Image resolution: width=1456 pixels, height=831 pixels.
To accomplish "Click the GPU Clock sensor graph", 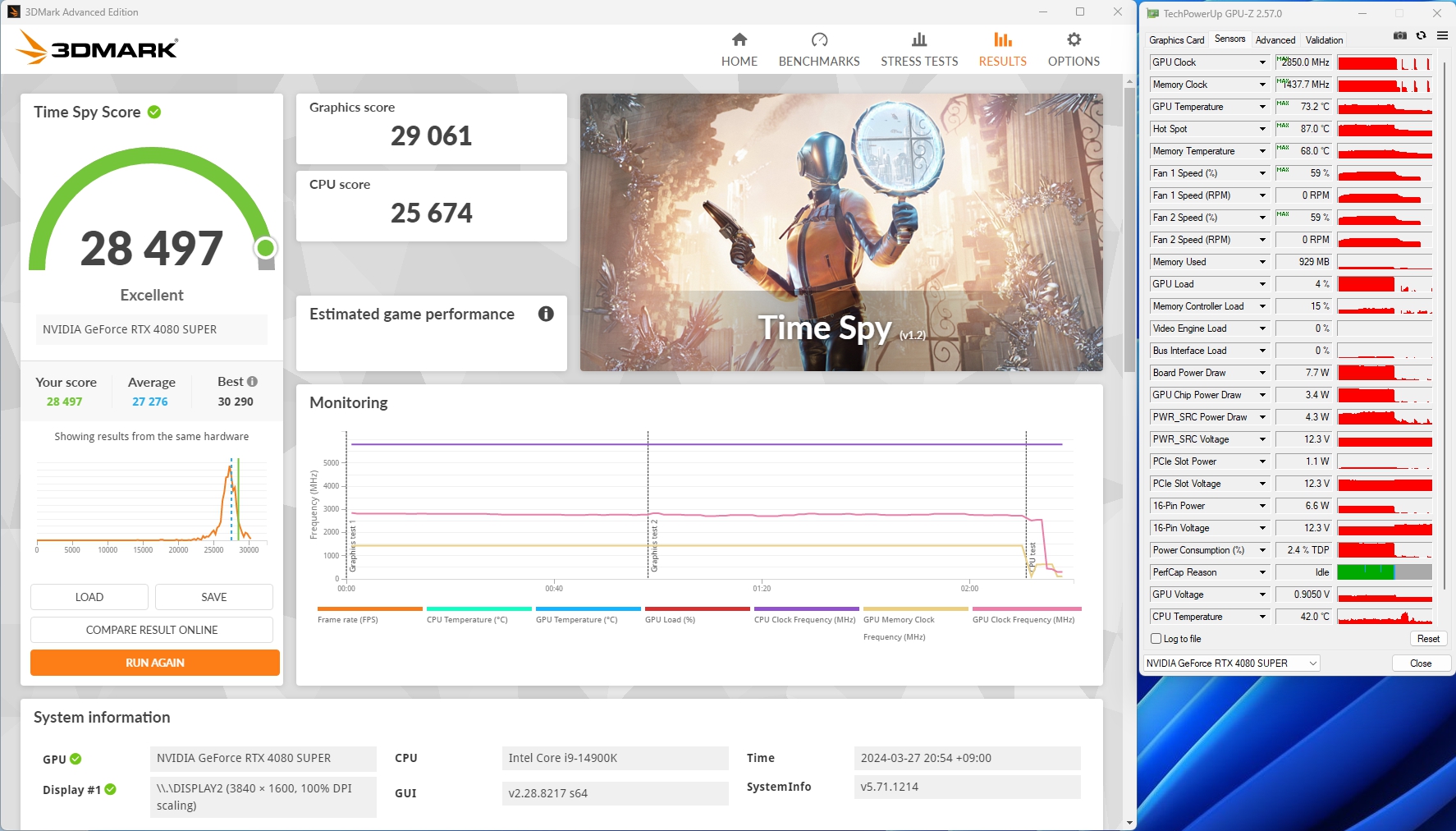I will click(x=1385, y=62).
